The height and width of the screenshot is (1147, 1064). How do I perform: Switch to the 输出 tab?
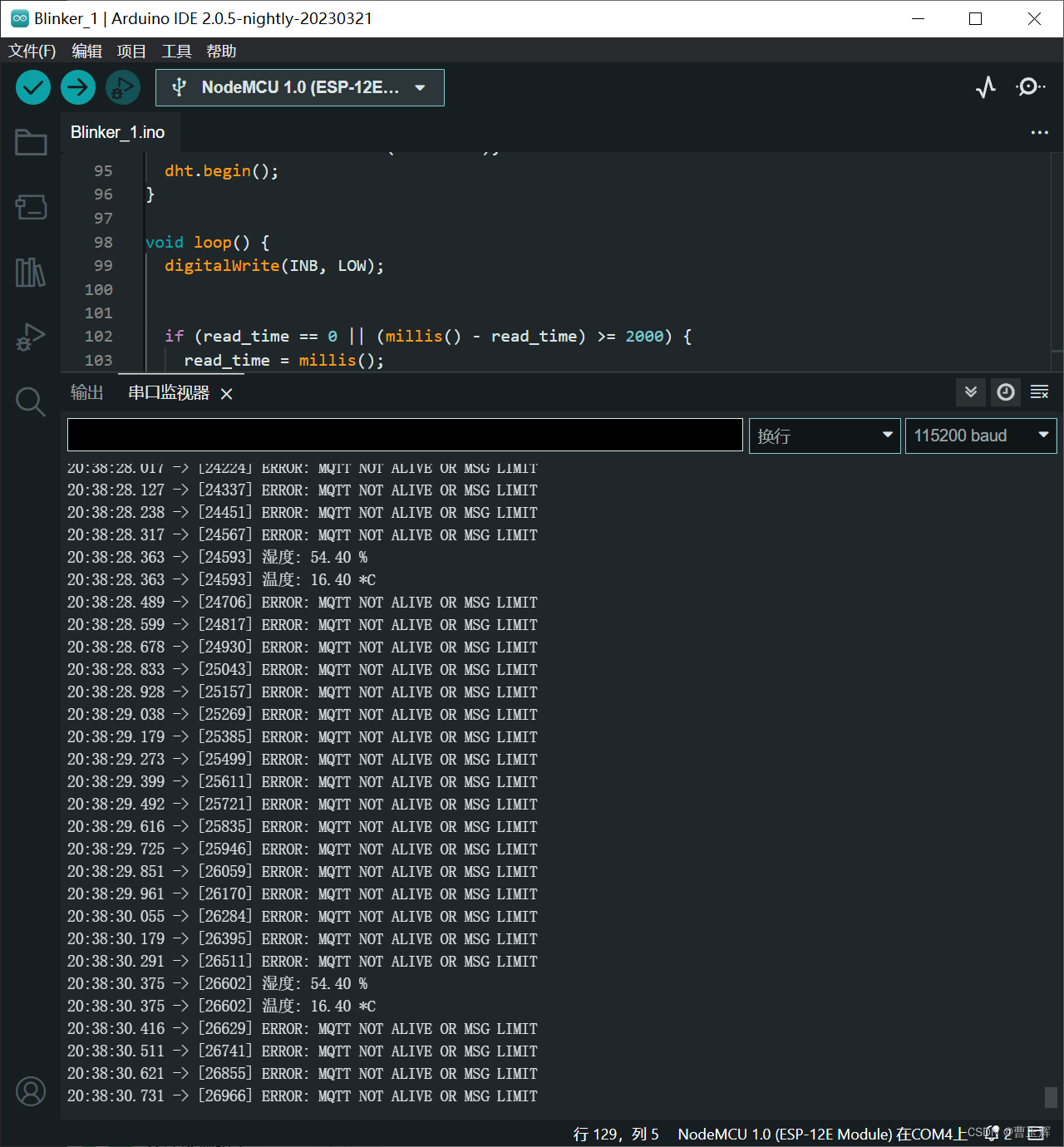[87, 391]
